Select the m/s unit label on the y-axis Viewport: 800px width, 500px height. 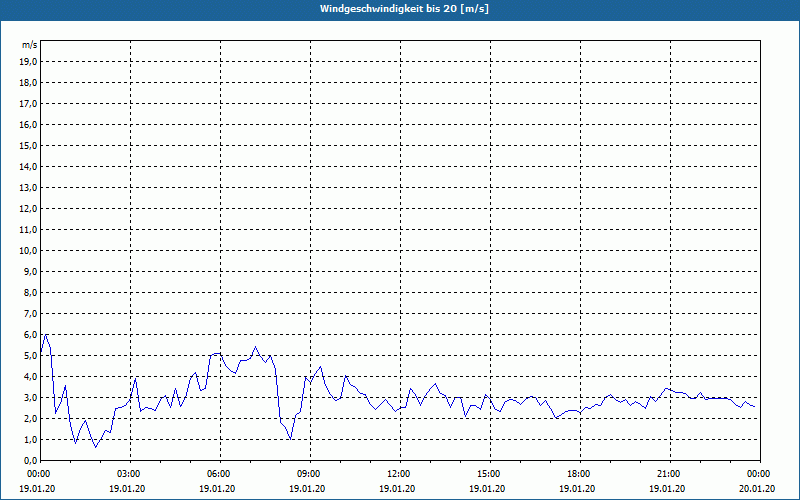tap(29, 45)
